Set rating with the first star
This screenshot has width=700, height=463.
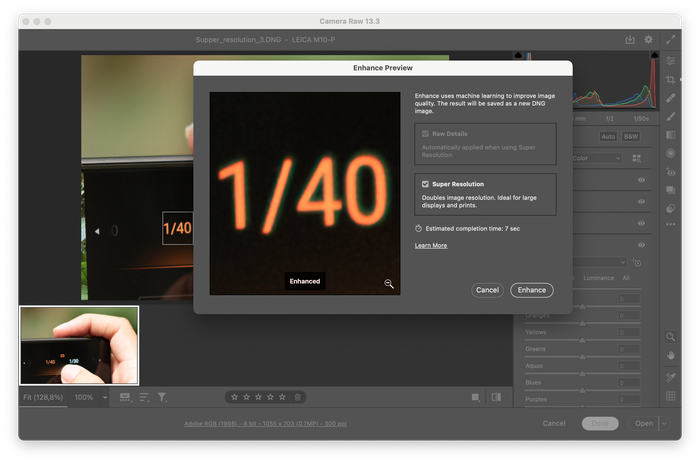pyautogui.click(x=234, y=397)
